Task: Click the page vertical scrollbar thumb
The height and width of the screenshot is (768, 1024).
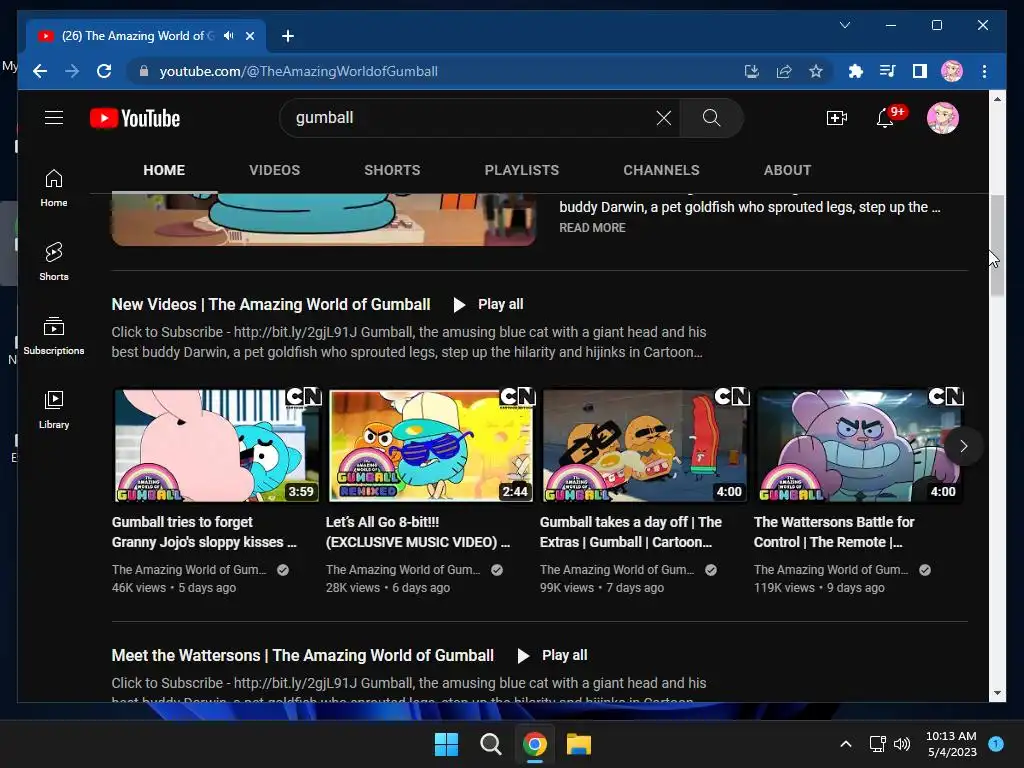Action: click(x=997, y=245)
